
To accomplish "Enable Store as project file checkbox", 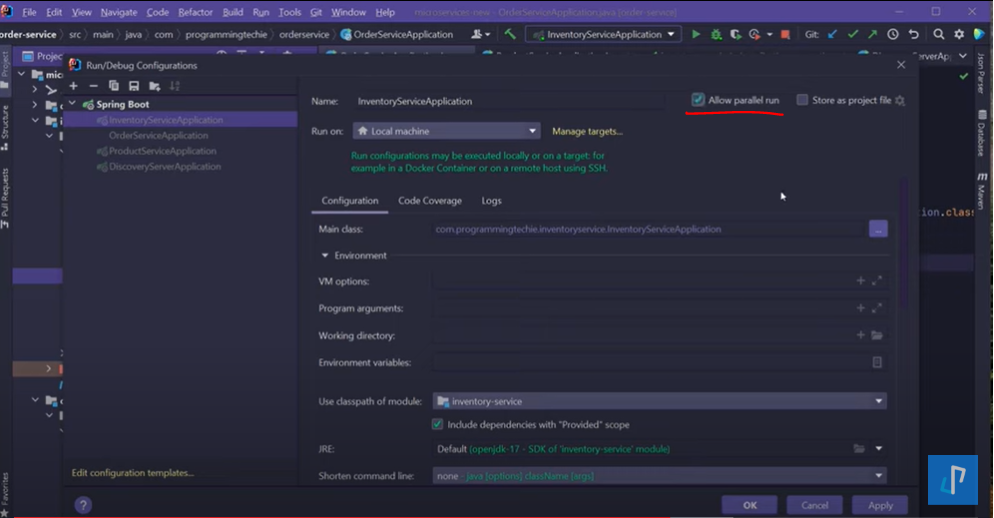I will click(x=803, y=100).
